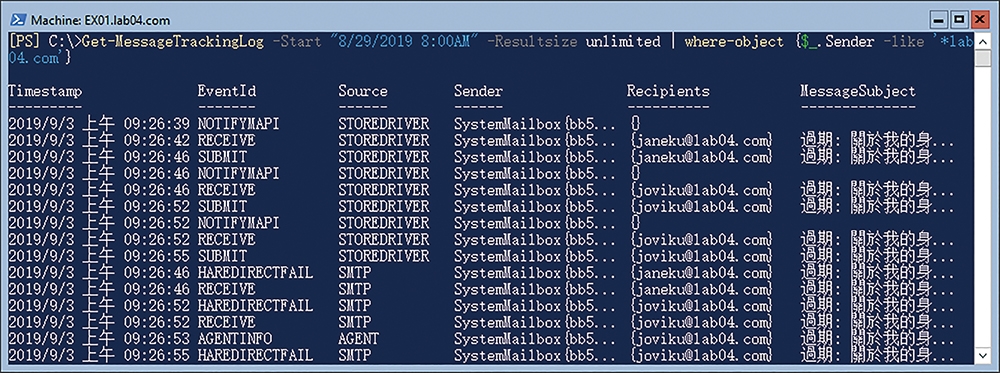
Task: Click the EventId column header
Action: [x=226, y=91]
